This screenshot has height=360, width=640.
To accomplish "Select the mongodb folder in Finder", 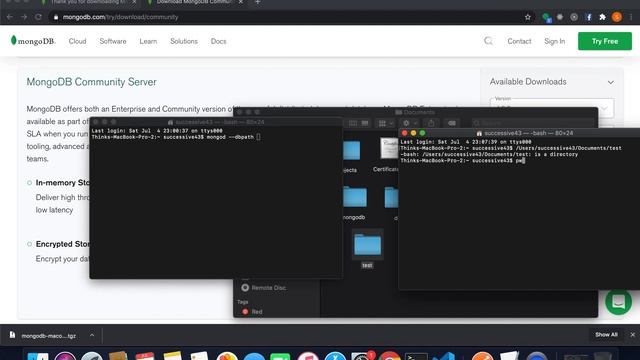I will click(354, 203).
